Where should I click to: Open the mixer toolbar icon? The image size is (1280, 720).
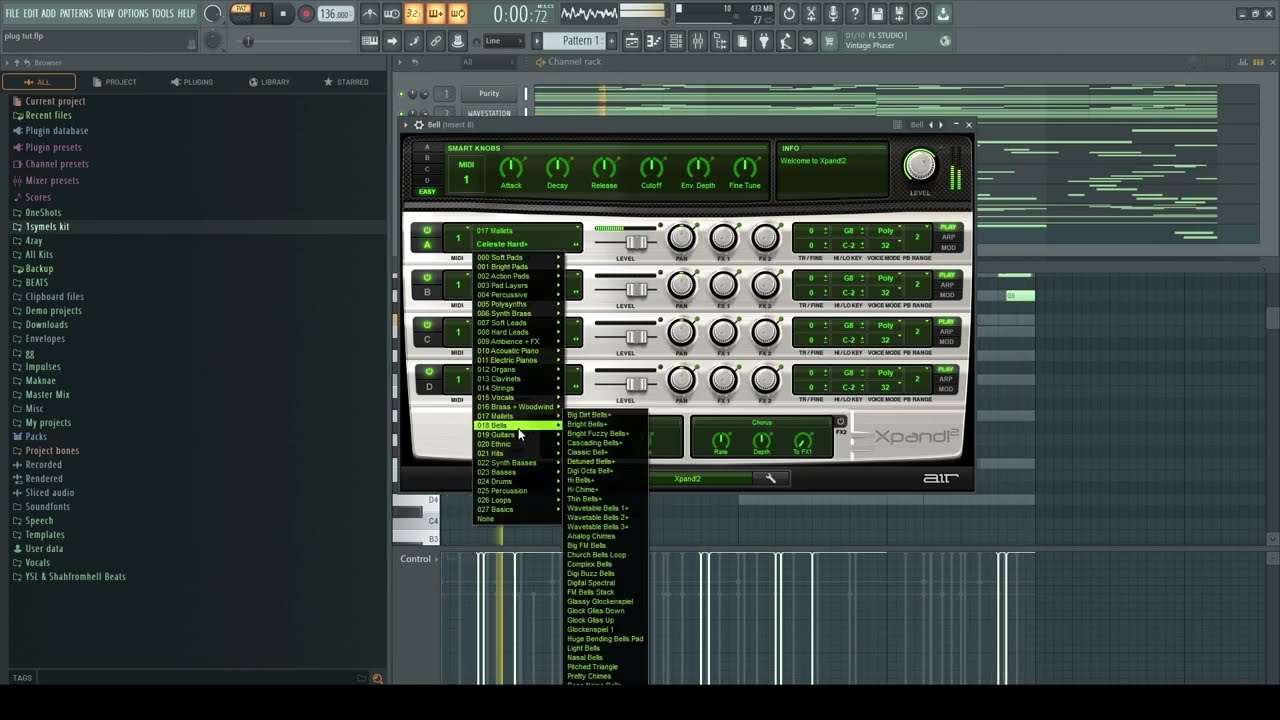698,41
